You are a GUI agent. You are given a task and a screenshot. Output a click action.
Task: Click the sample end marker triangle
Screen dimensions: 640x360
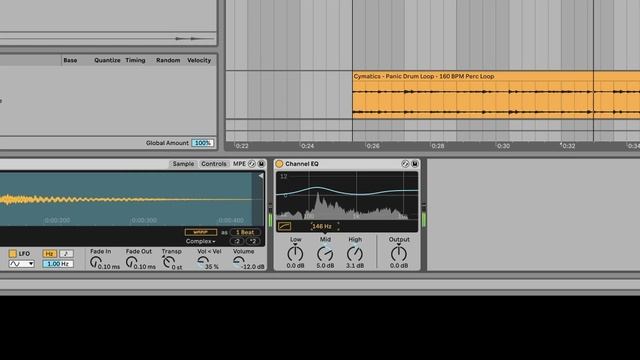[260, 176]
